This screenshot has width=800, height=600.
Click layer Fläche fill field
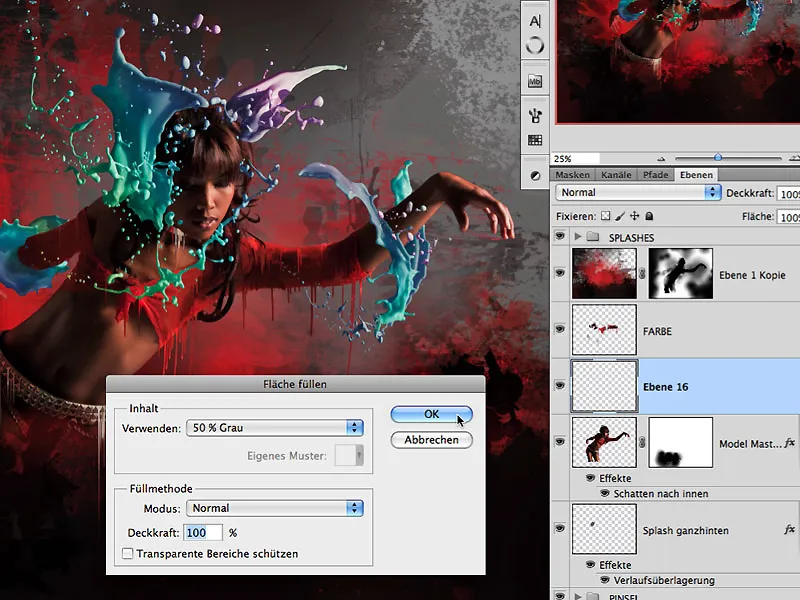click(x=788, y=217)
